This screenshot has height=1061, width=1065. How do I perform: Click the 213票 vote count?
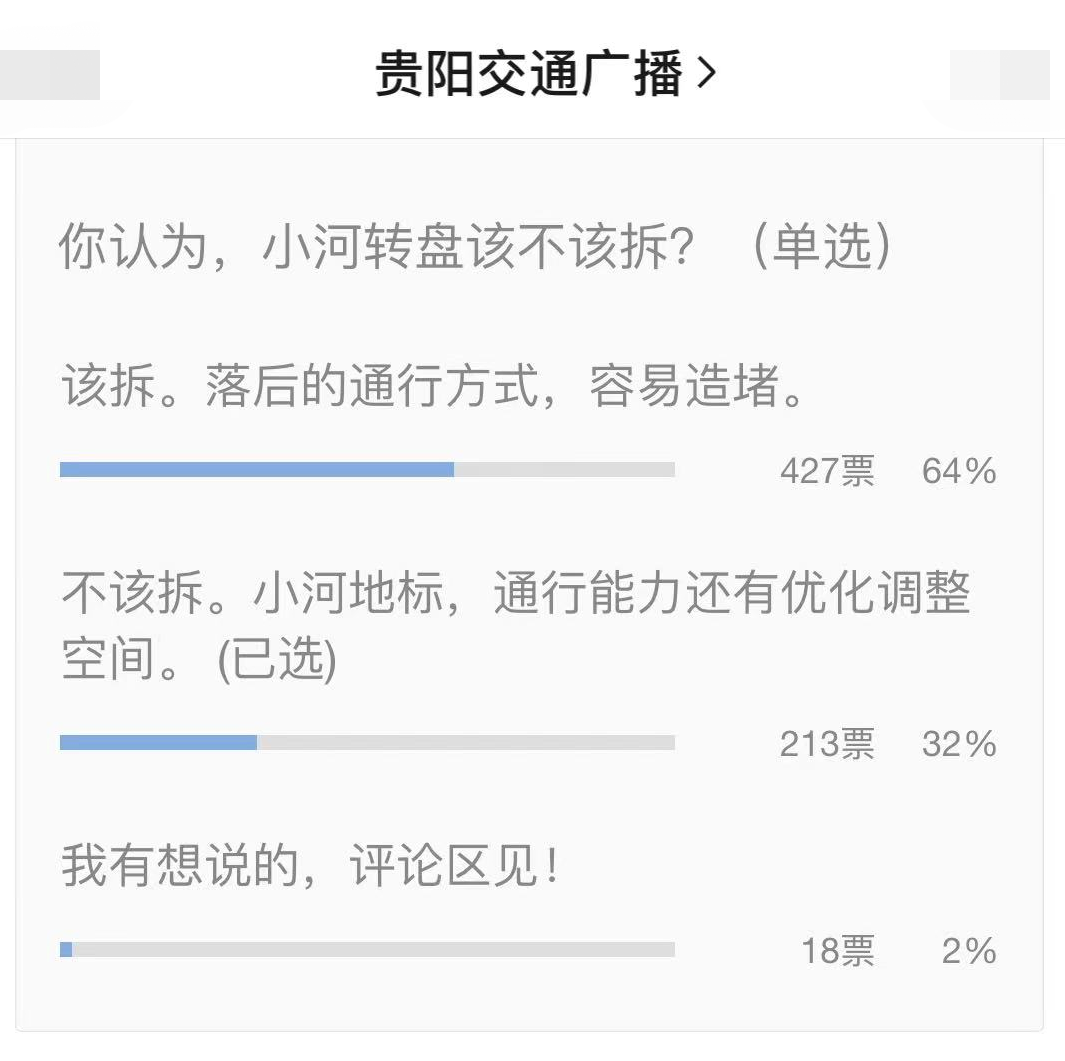tap(827, 744)
